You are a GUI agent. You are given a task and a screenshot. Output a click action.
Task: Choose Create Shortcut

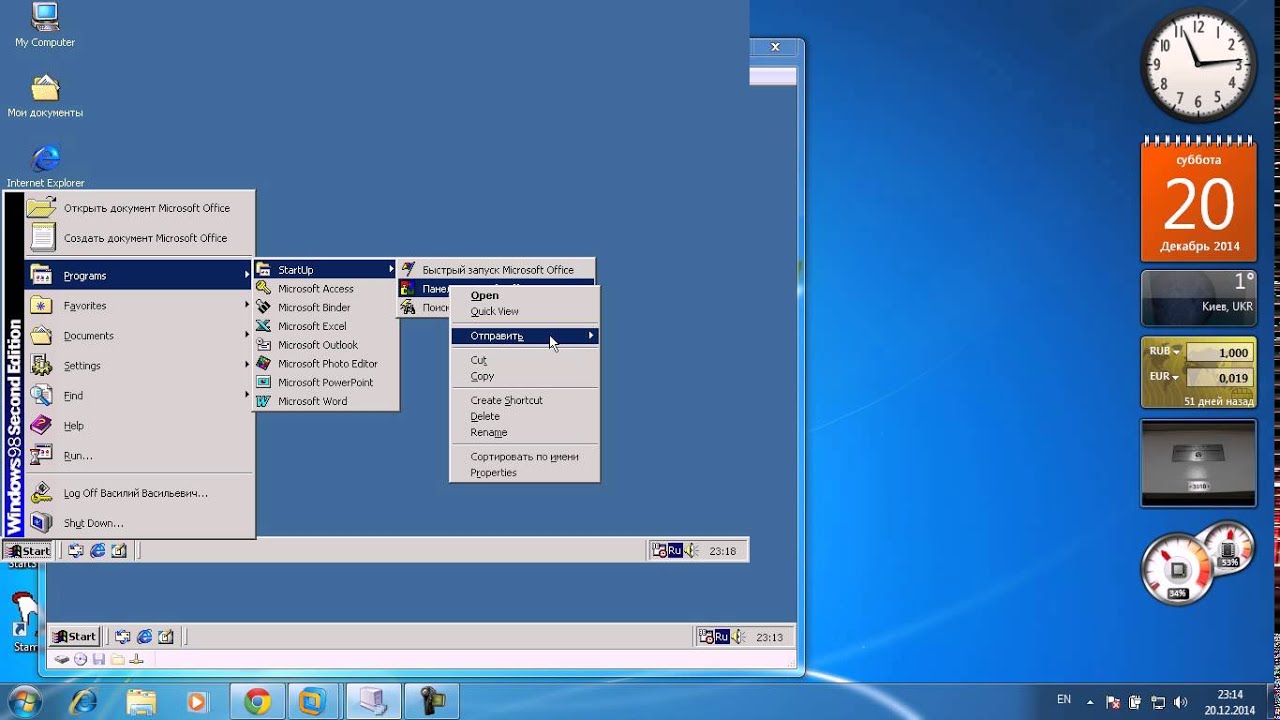[x=524, y=400]
